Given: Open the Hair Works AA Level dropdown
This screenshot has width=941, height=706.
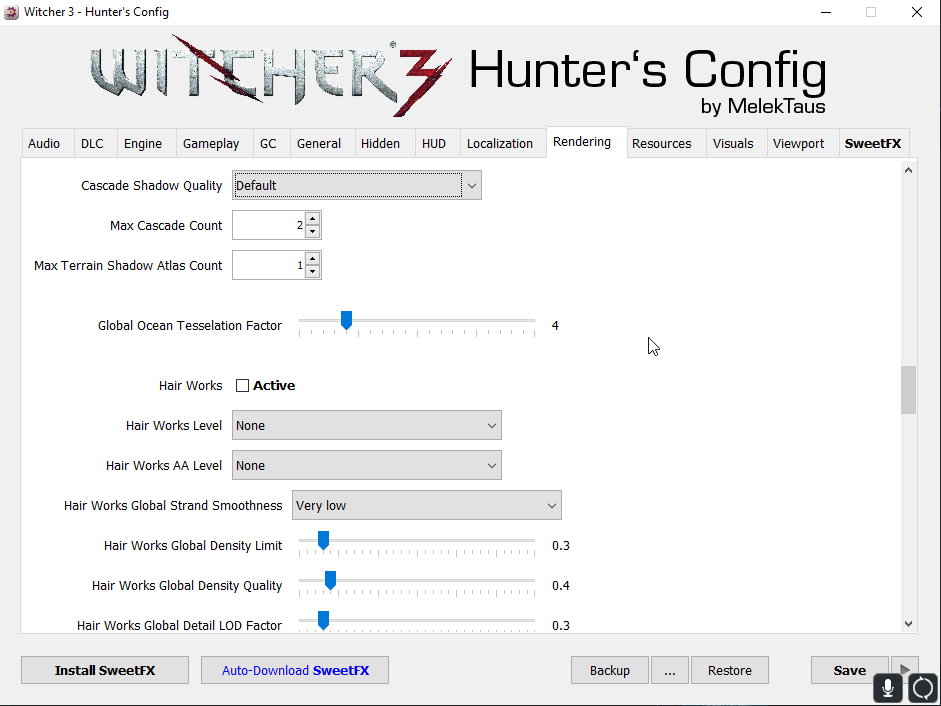Looking at the screenshot, I should pos(367,465).
